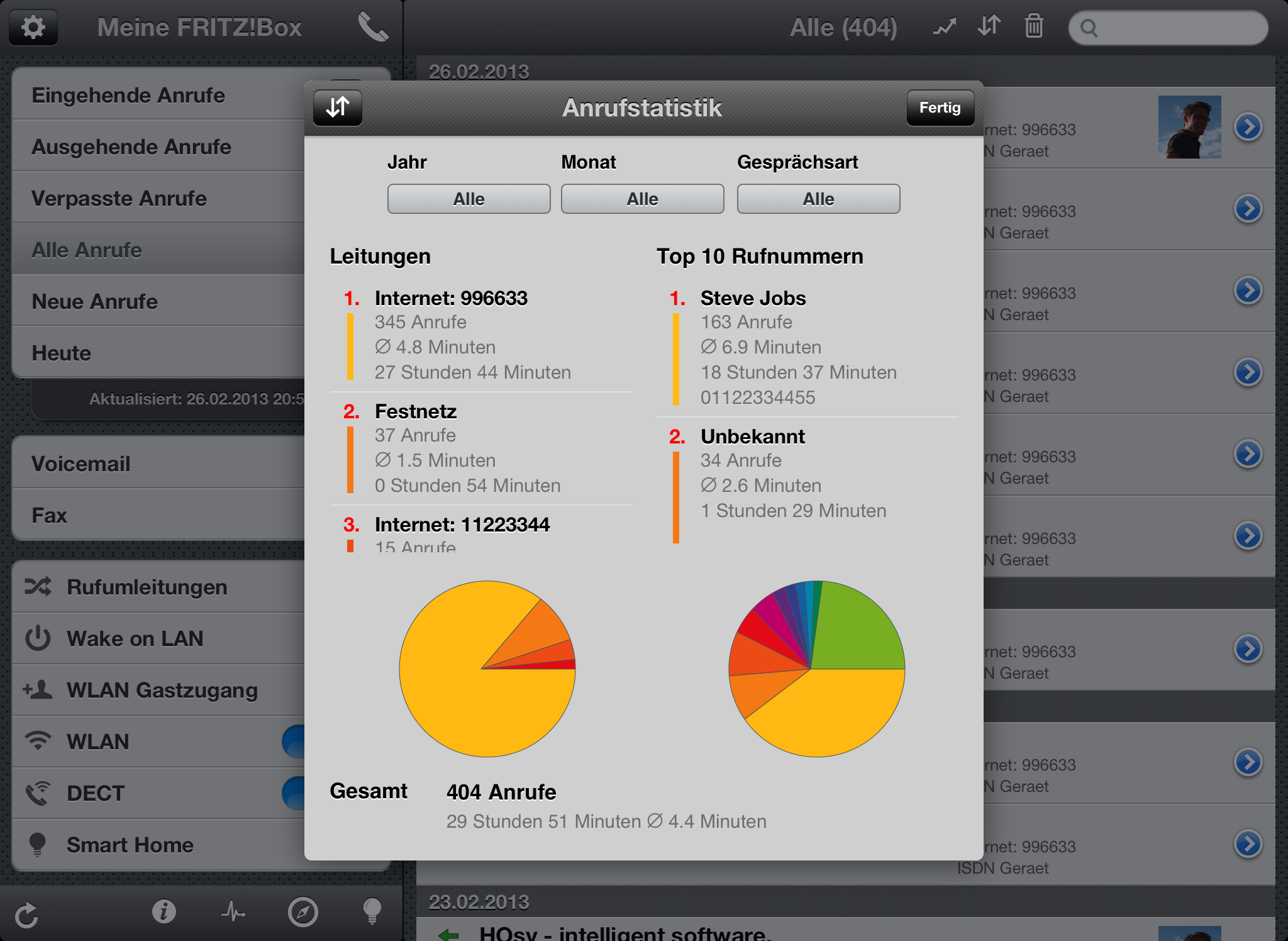1288x941 pixels.
Task: Open Rufumleitungen entry
Action: pos(147,587)
